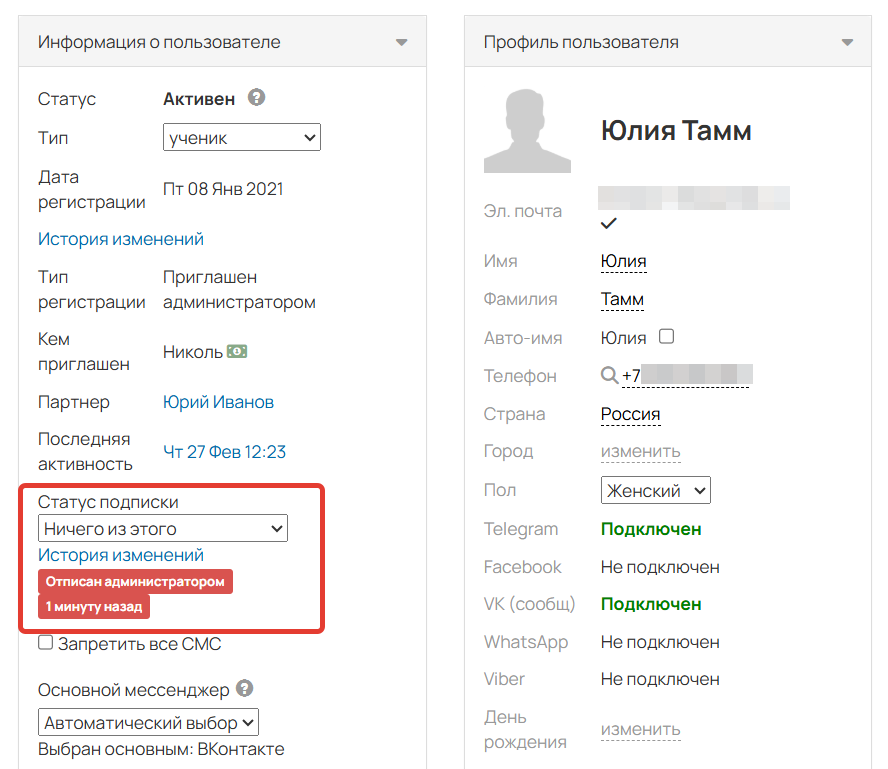888x769 pixels.
Task: Click the email confirmed checkmark icon
Action: pos(608,222)
